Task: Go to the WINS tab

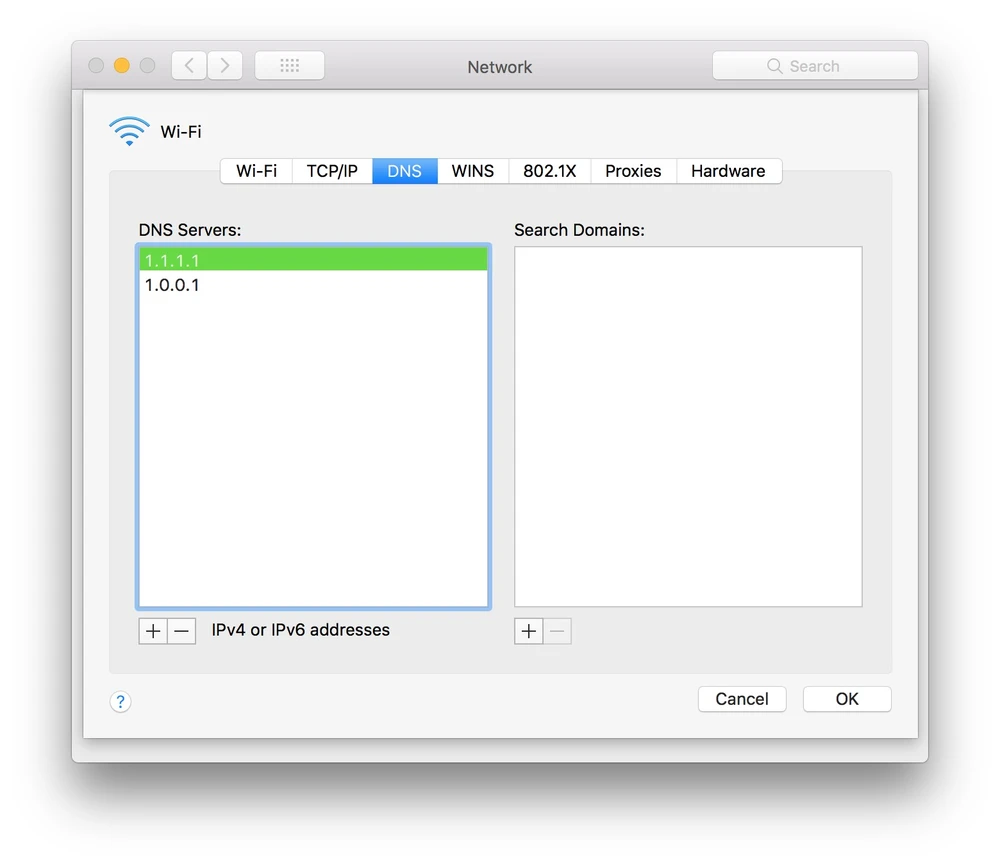Action: coord(472,171)
